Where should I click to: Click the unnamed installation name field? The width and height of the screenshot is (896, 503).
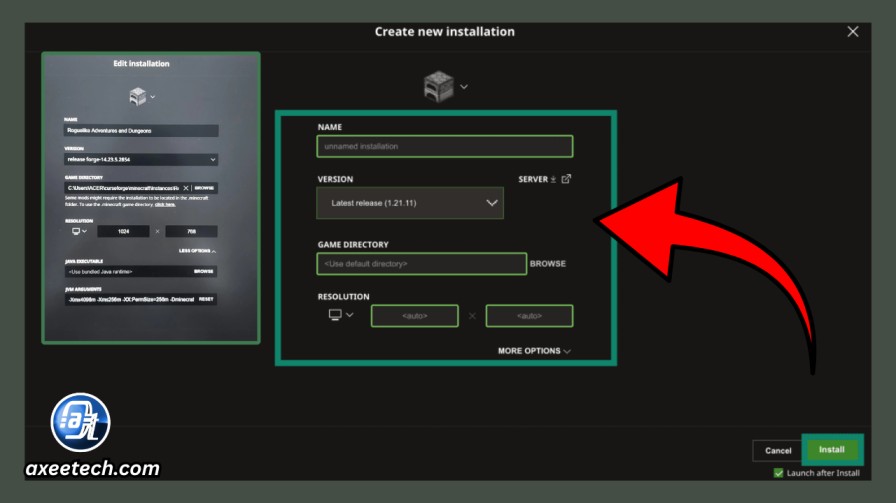point(445,146)
